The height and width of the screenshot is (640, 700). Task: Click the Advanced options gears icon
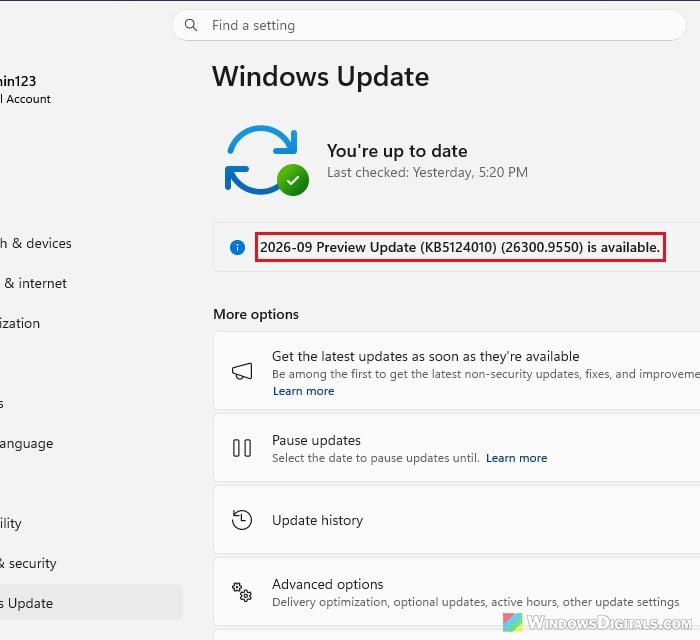tap(242, 592)
